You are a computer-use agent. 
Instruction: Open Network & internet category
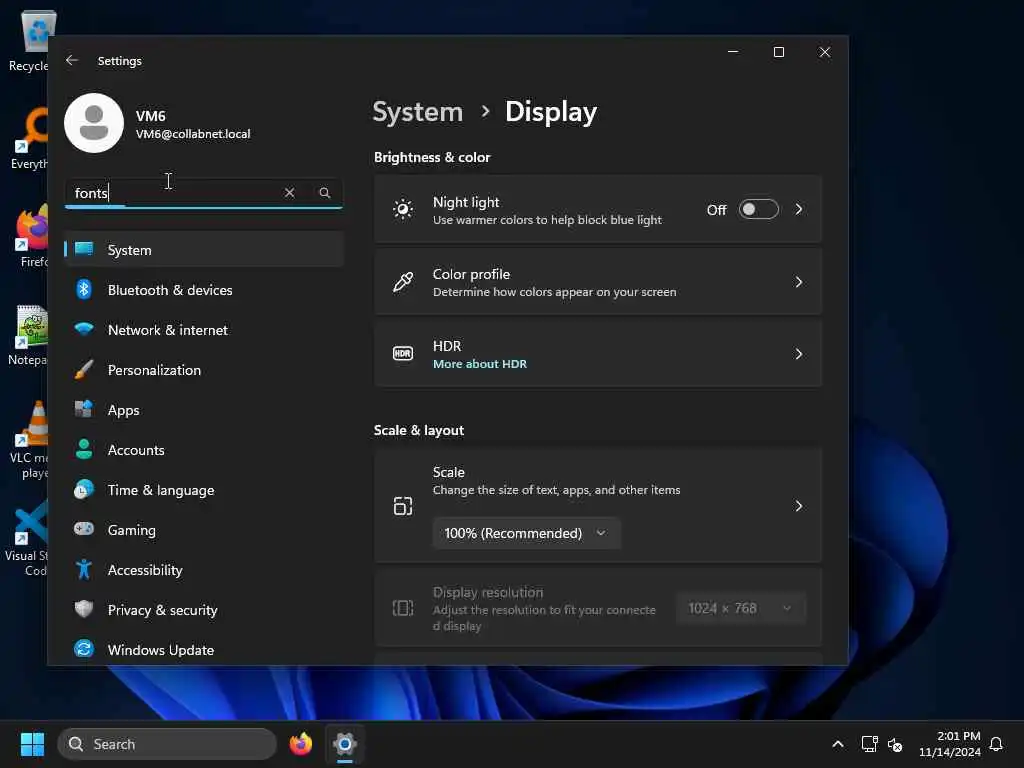tap(204, 330)
